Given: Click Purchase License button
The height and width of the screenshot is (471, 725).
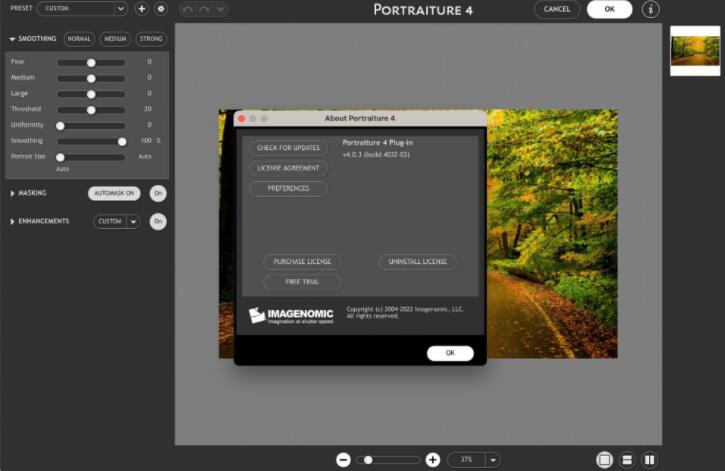Looking at the screenshot, I should pyautogui.click(x=302, y=262).
